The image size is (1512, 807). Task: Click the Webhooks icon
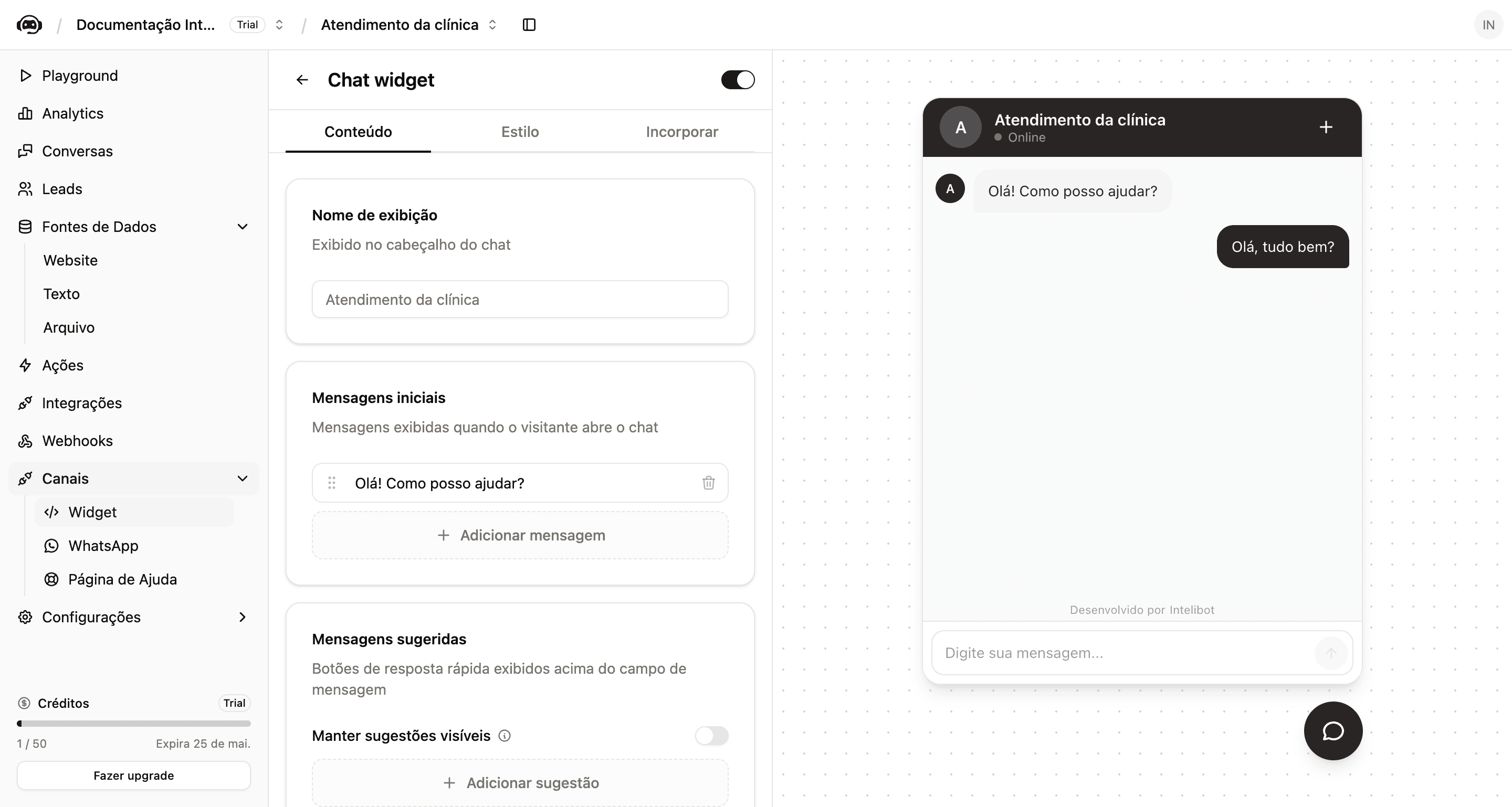click(25, 441)
